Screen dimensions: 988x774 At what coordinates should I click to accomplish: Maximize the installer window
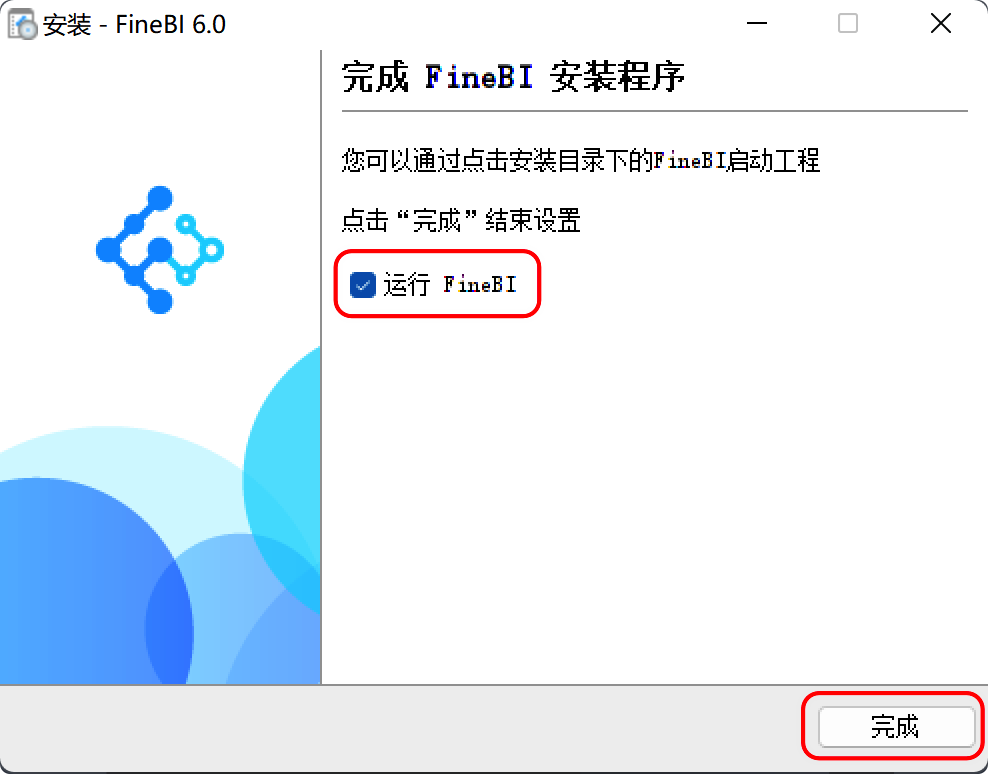pos(847,24)
